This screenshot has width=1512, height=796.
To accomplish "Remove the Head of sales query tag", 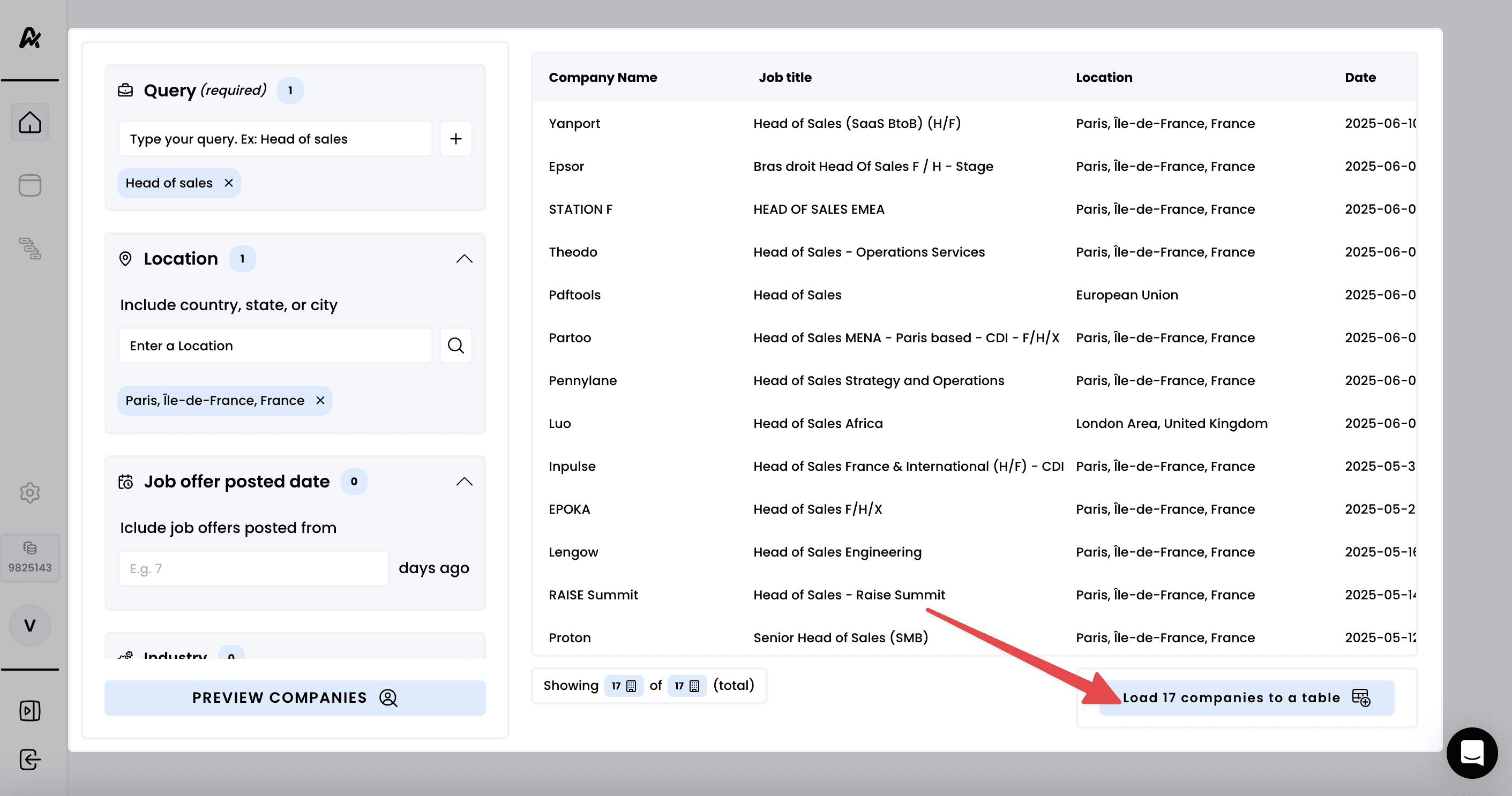I will click(x=229, y=183).
